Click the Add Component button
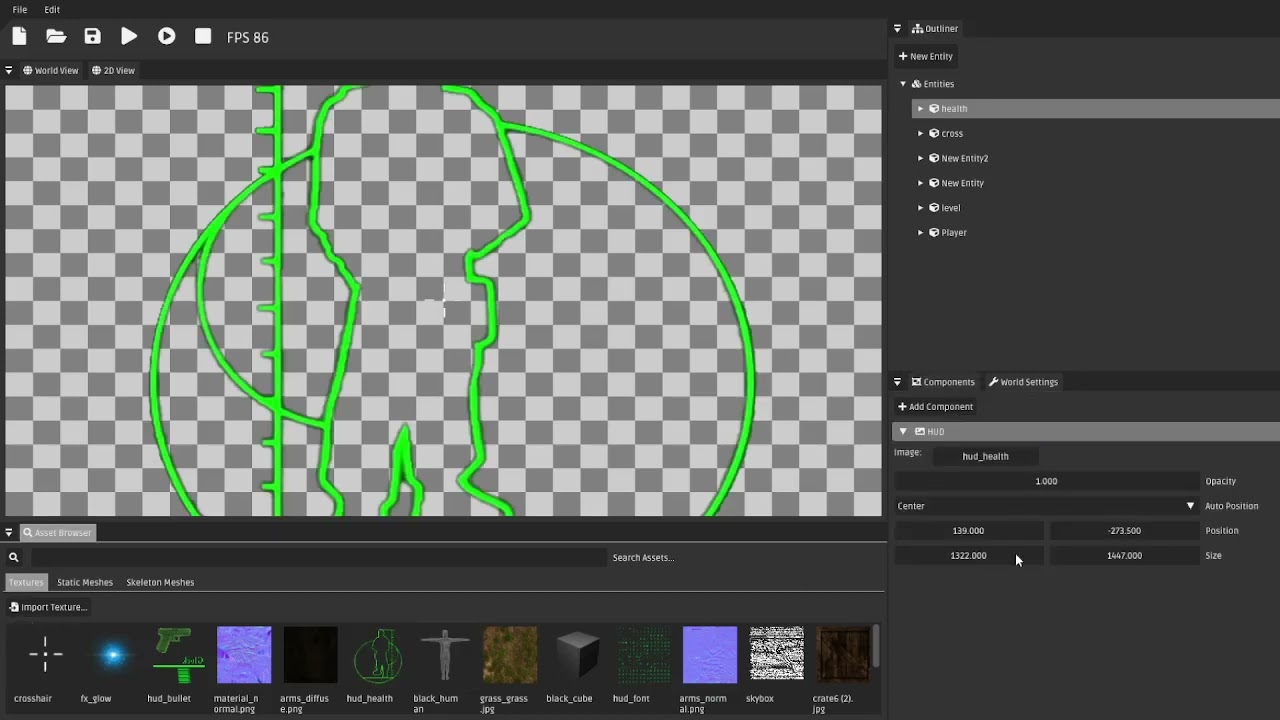Screen dimensions: 1280x720 [936, 407]
